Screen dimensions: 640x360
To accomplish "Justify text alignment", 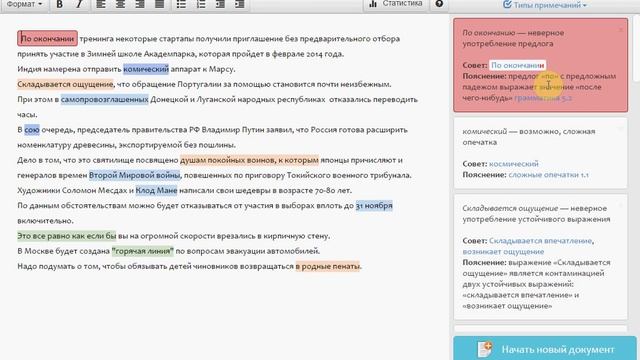I will click(x=160, y=4).
